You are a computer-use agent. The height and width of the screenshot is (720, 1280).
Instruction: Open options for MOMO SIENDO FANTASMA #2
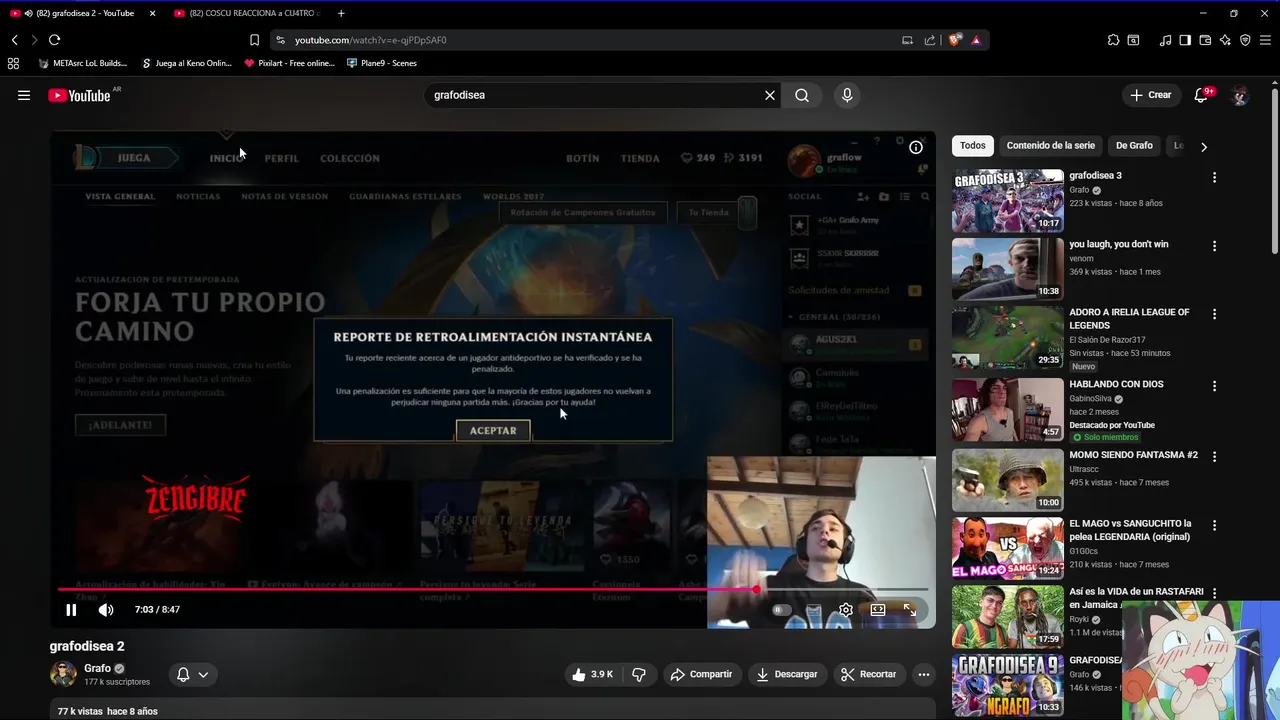[x=1215, y=457]
